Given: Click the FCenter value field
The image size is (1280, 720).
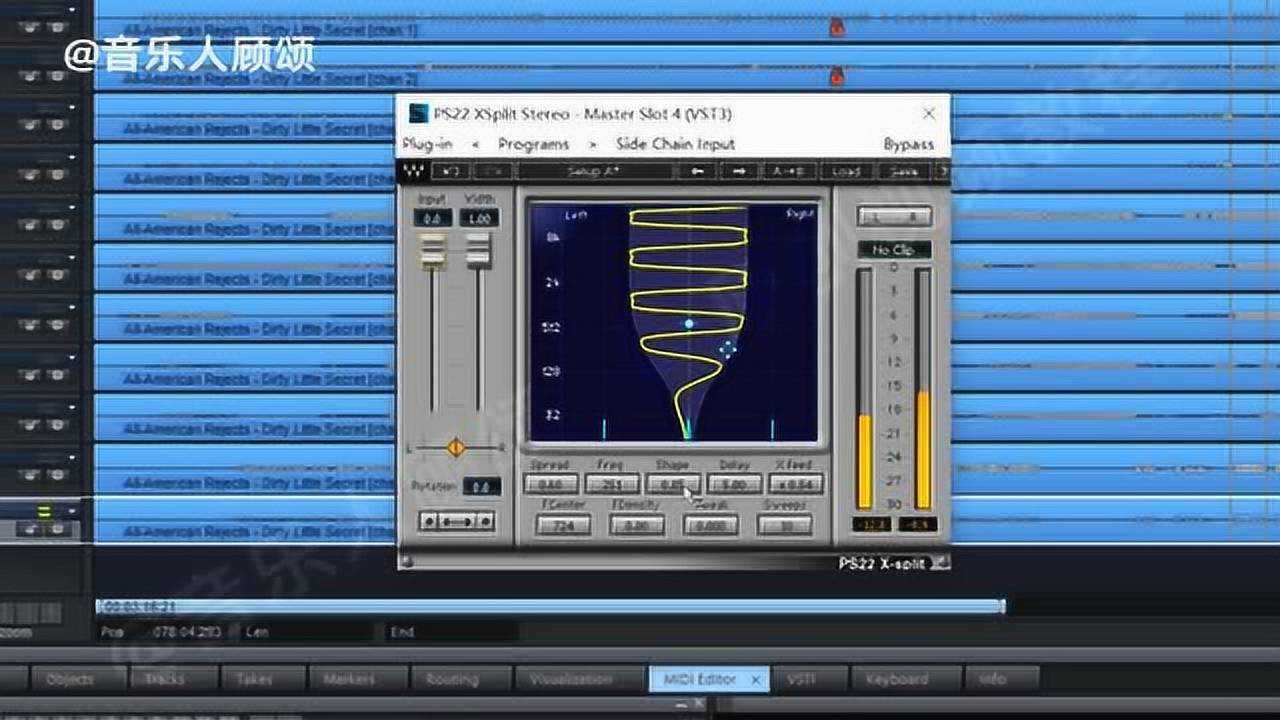Looking at the screenshot, I should click(563, 525).
